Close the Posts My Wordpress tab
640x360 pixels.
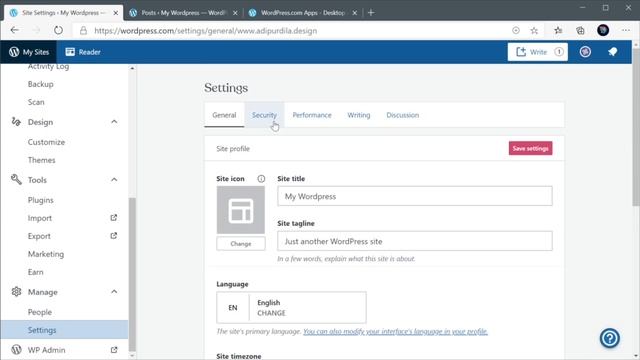pos(235,13)
